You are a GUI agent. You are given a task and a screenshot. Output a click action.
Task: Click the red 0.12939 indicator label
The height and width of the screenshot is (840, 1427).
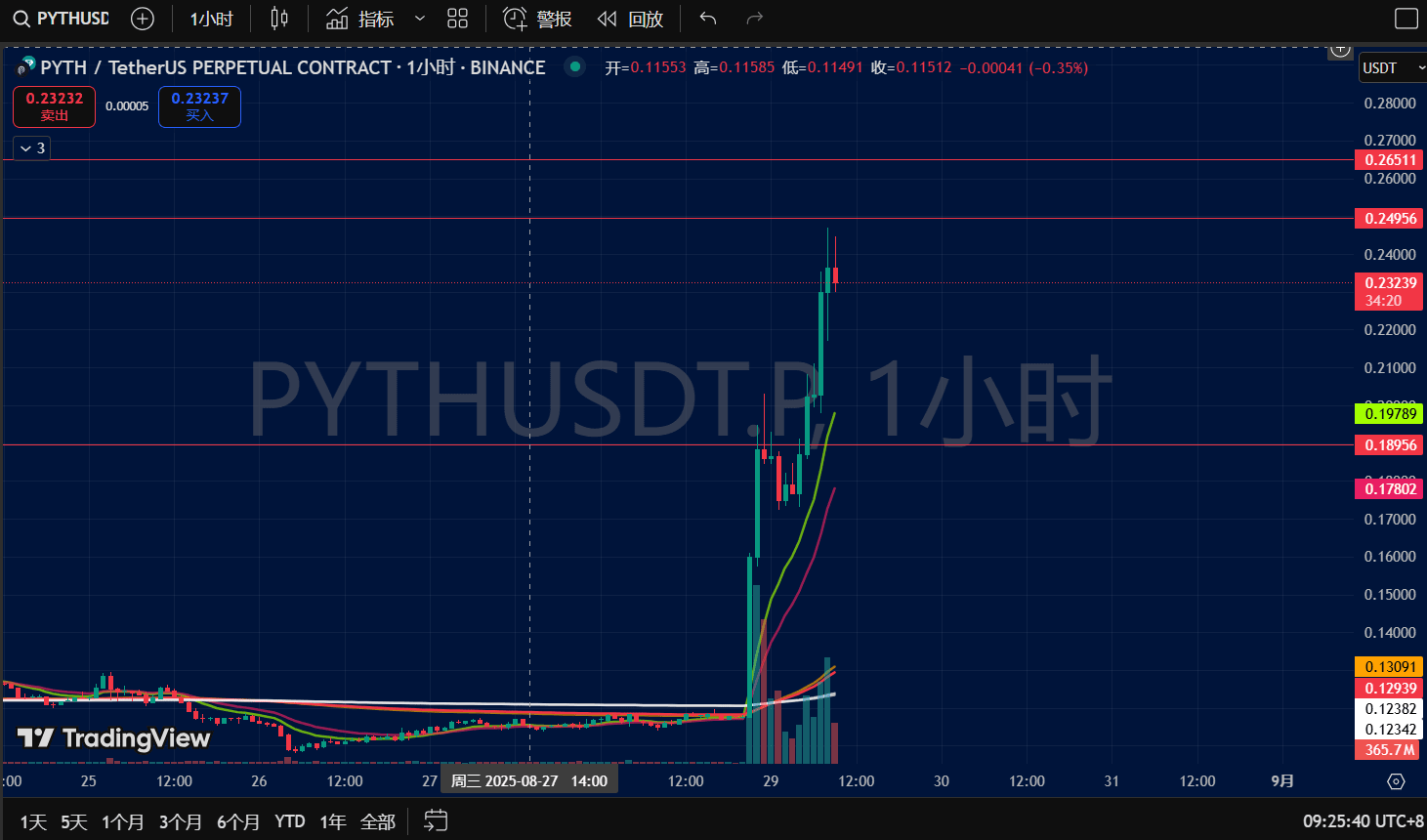tap(1389, 689)
